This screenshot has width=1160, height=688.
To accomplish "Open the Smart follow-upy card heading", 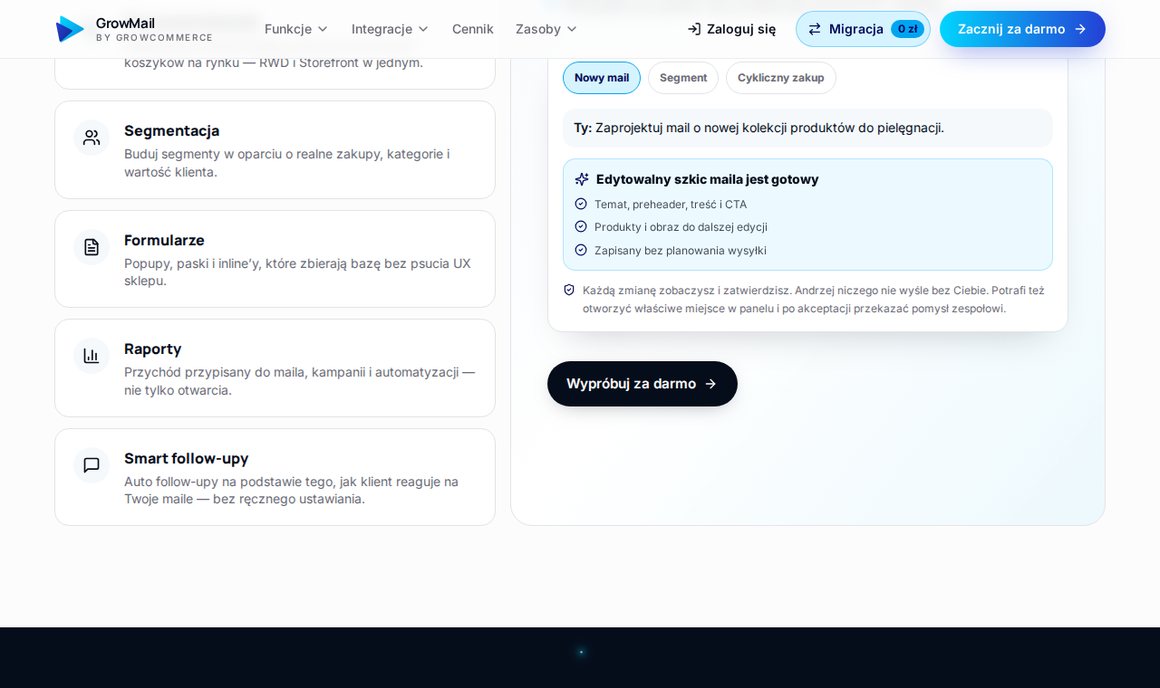I will point(186,459).
